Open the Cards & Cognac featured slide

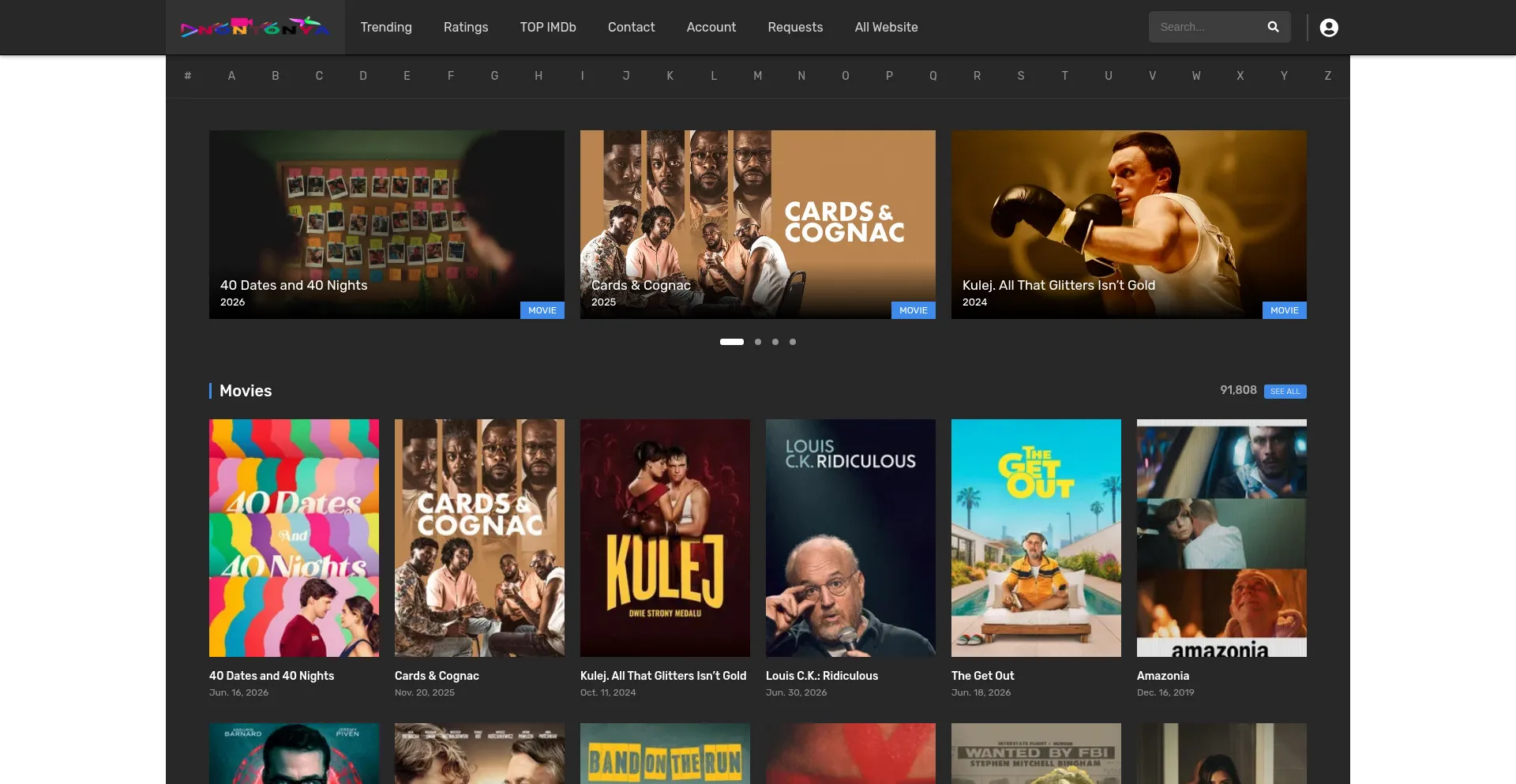point(758,224)
